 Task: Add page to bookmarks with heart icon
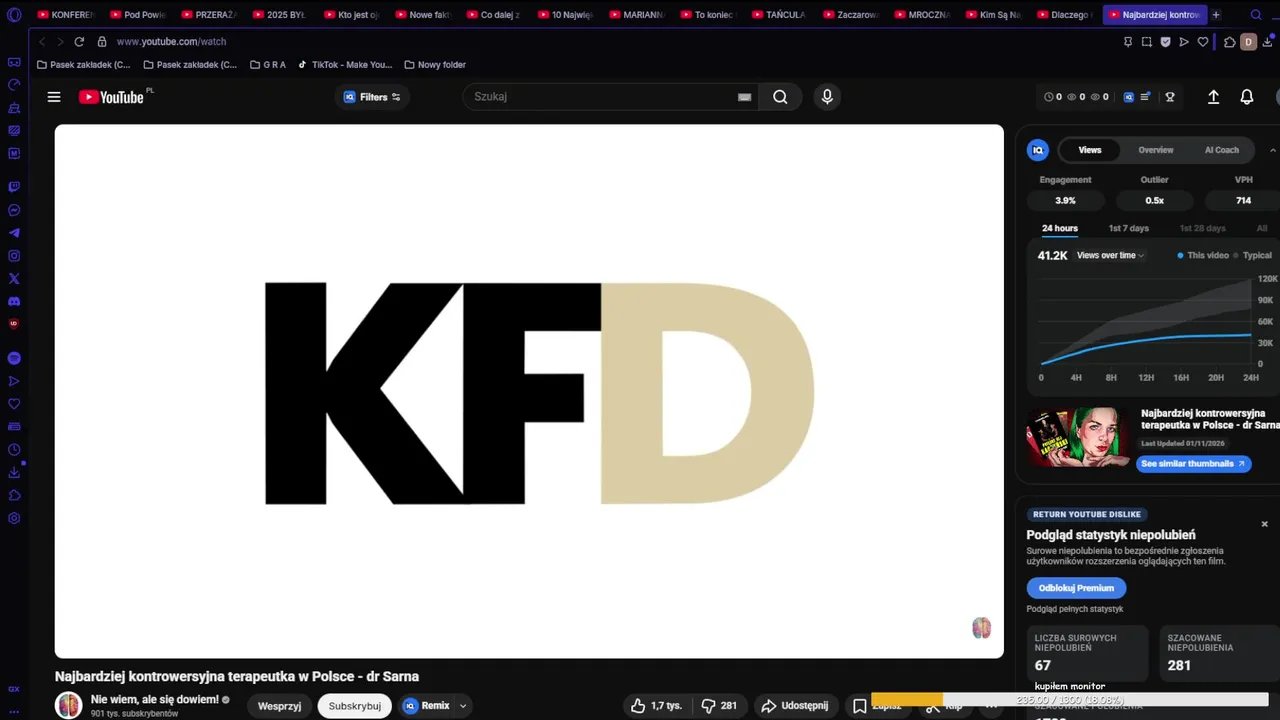click(x=1203, y=42)
